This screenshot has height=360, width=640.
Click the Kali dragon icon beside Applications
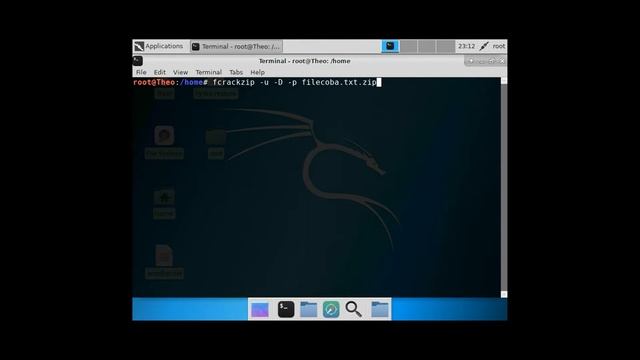point(139,46)
